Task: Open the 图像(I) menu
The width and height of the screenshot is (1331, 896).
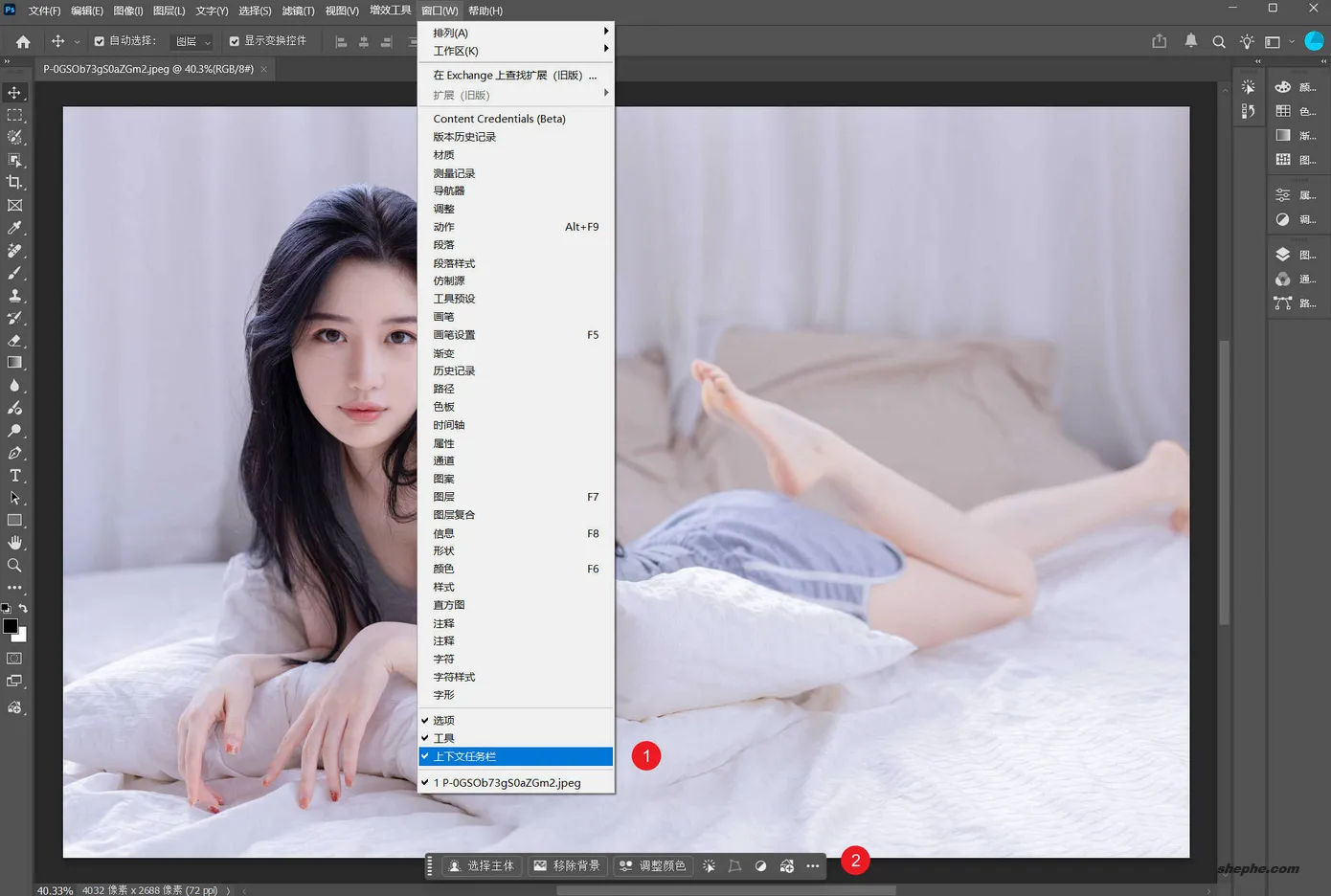Action: tap(128, 11)
